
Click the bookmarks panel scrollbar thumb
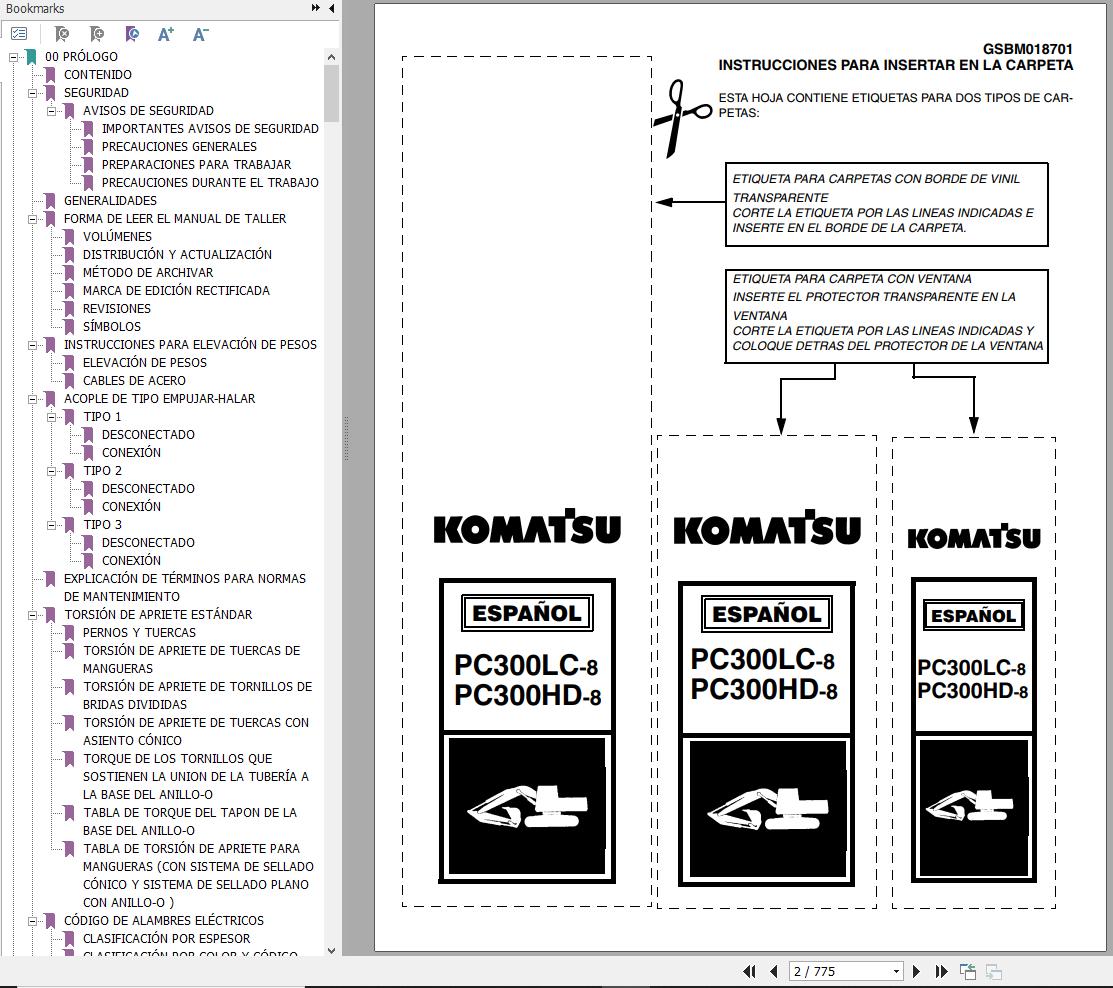pos(331,93)
